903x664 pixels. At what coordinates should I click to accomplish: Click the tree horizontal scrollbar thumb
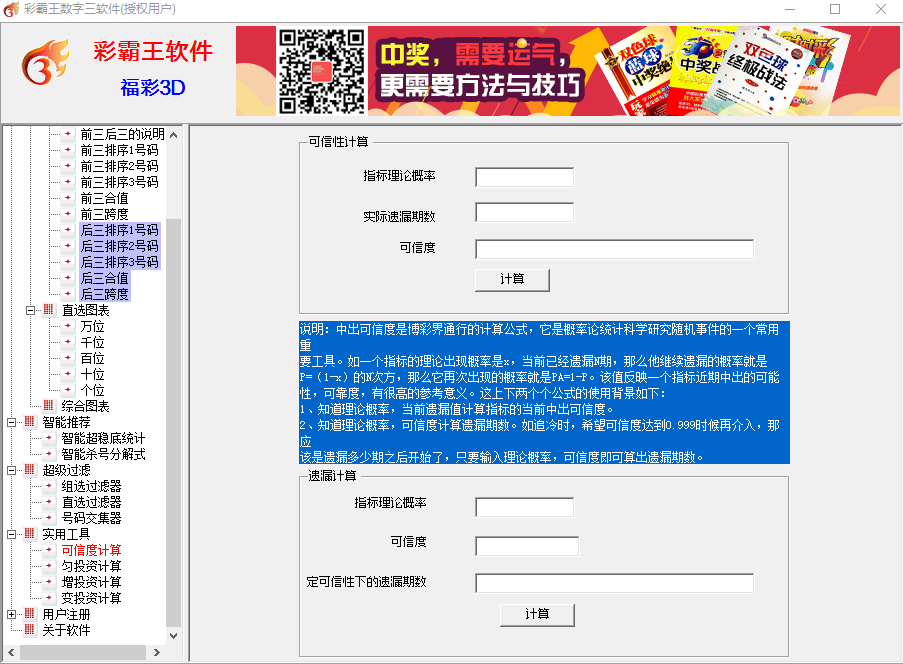click(83, 652)
